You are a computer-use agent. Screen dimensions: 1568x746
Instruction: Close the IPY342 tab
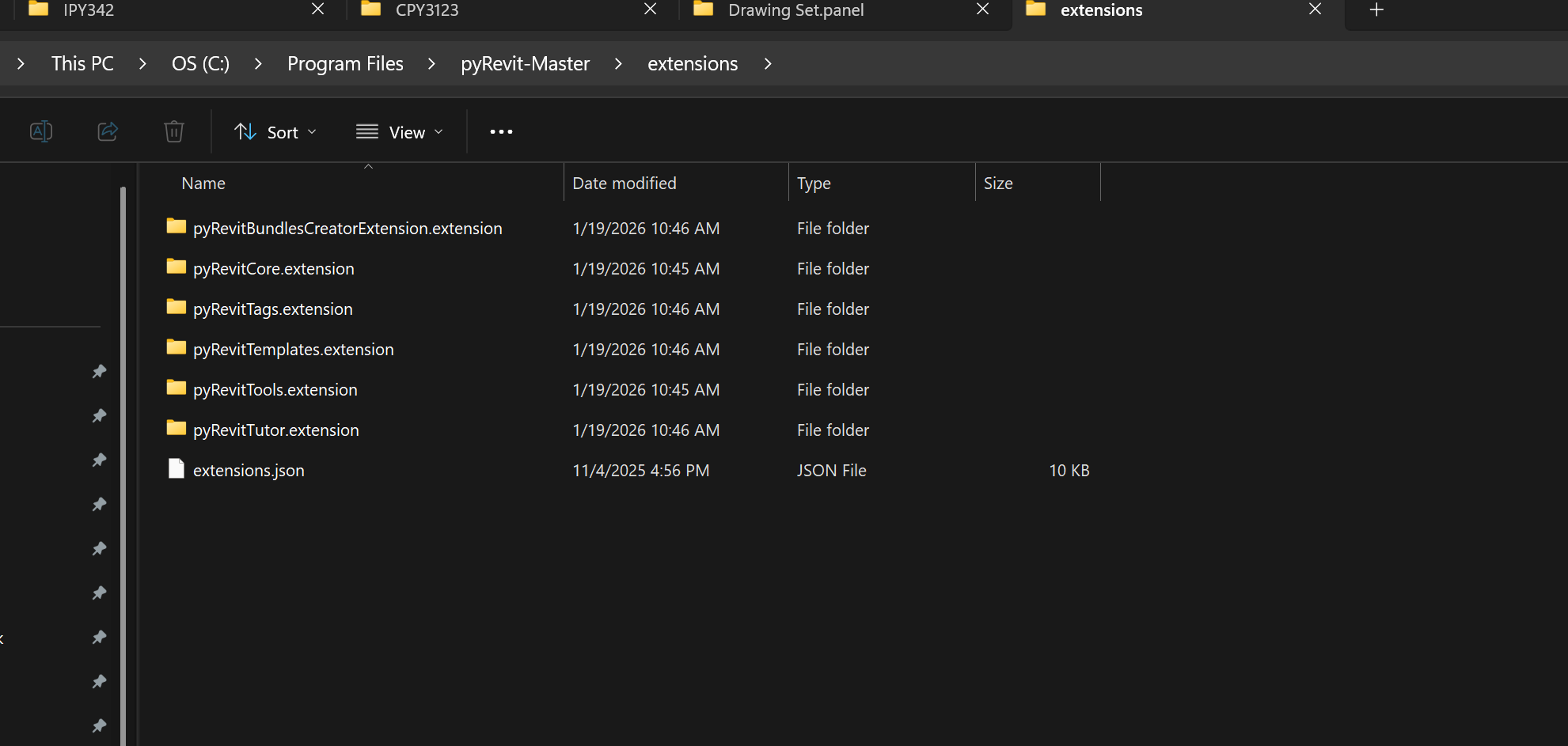pos(317,9)
